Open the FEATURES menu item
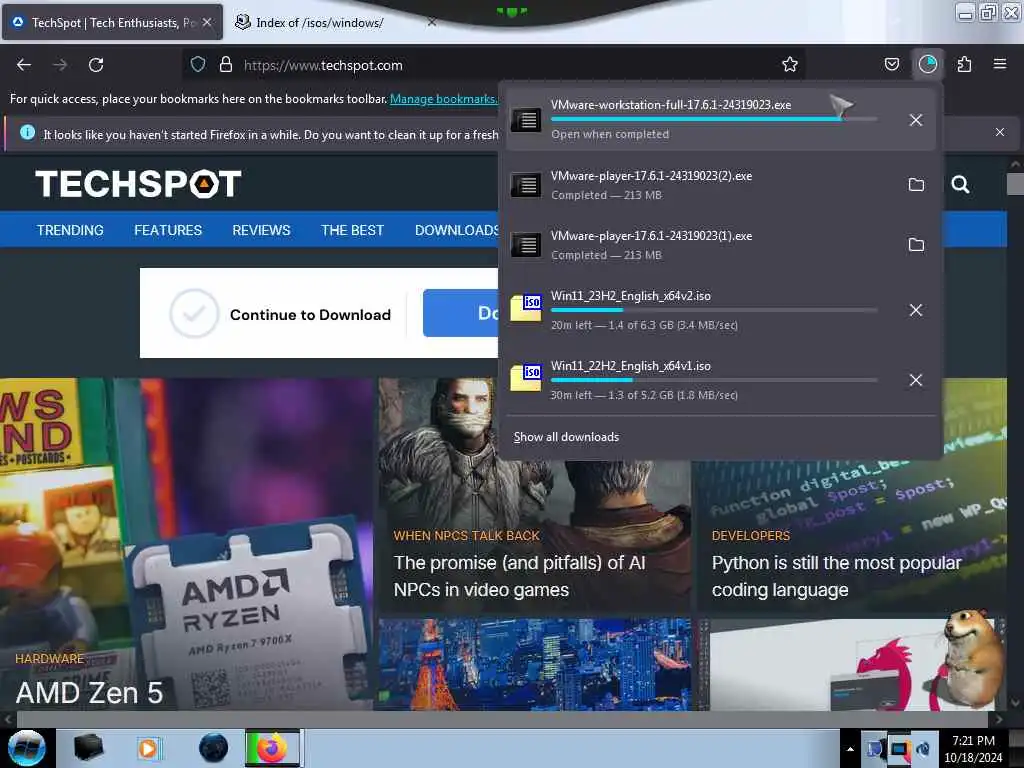 tap(168, 230)
